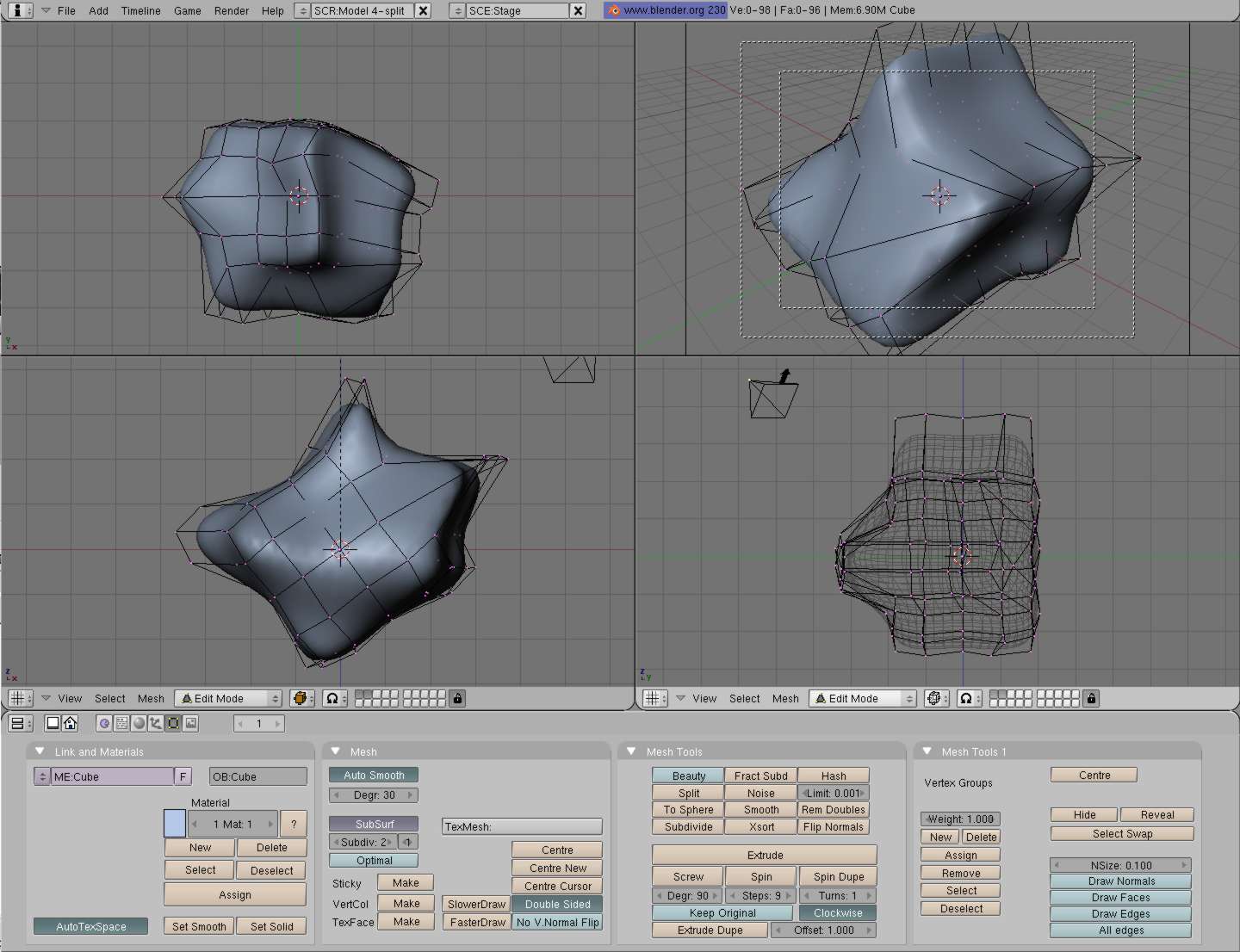Select the Editing buttons panel icon
The width and height of the screenshot is (1240, 952).
(172, 724)
